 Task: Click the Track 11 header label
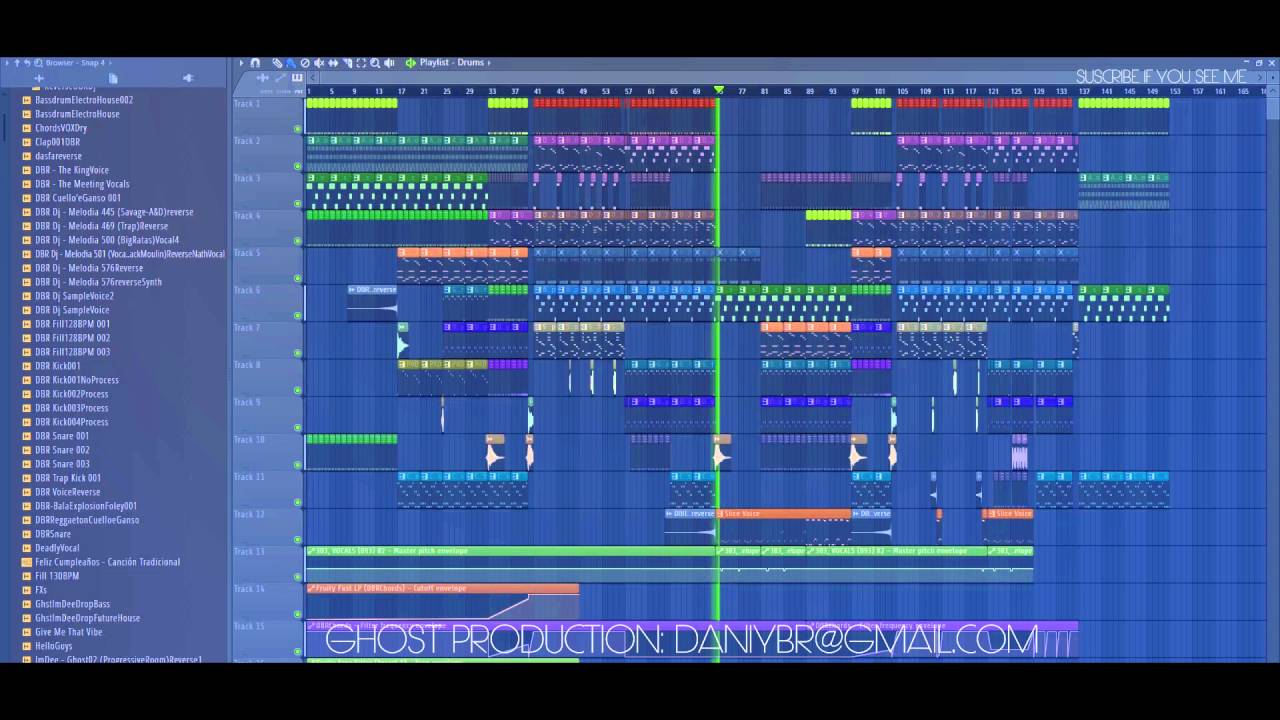(249, 477)
